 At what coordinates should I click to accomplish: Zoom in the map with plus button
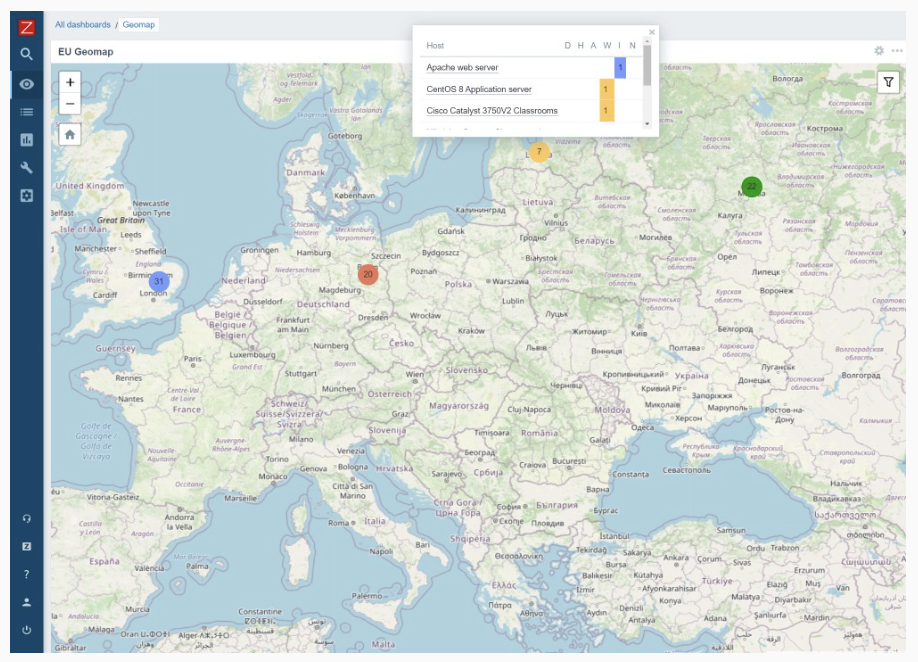[x=70, y=83]
